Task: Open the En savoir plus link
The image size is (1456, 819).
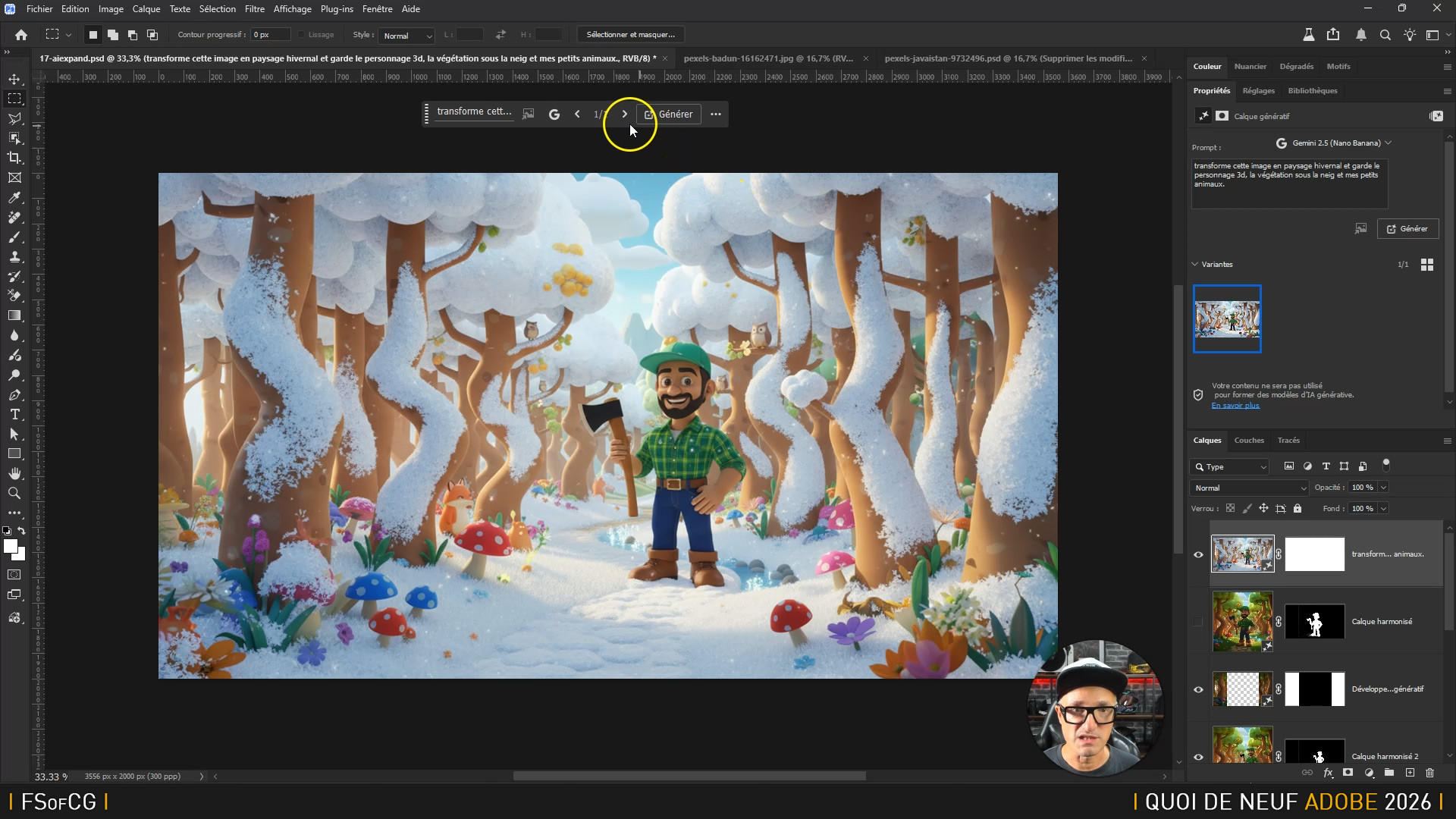Action: tap(1235, 406)
